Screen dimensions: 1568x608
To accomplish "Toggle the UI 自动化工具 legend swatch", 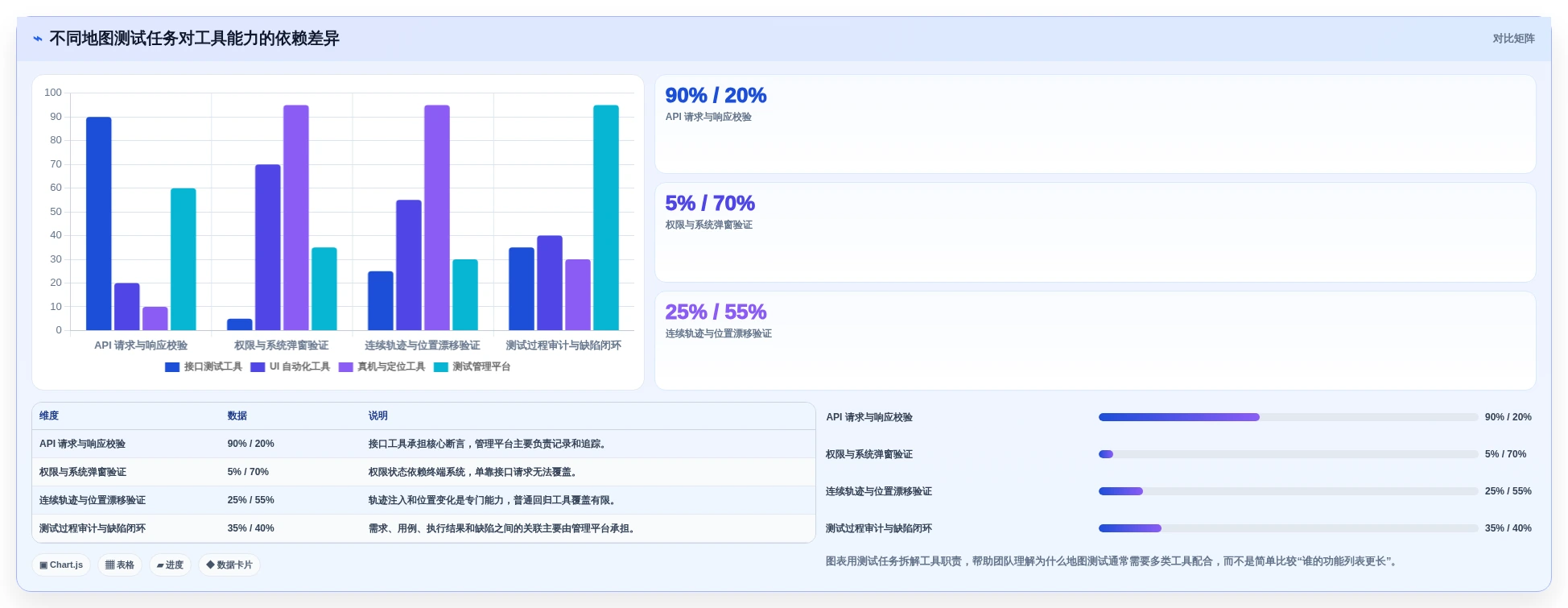I will (258, 367).
